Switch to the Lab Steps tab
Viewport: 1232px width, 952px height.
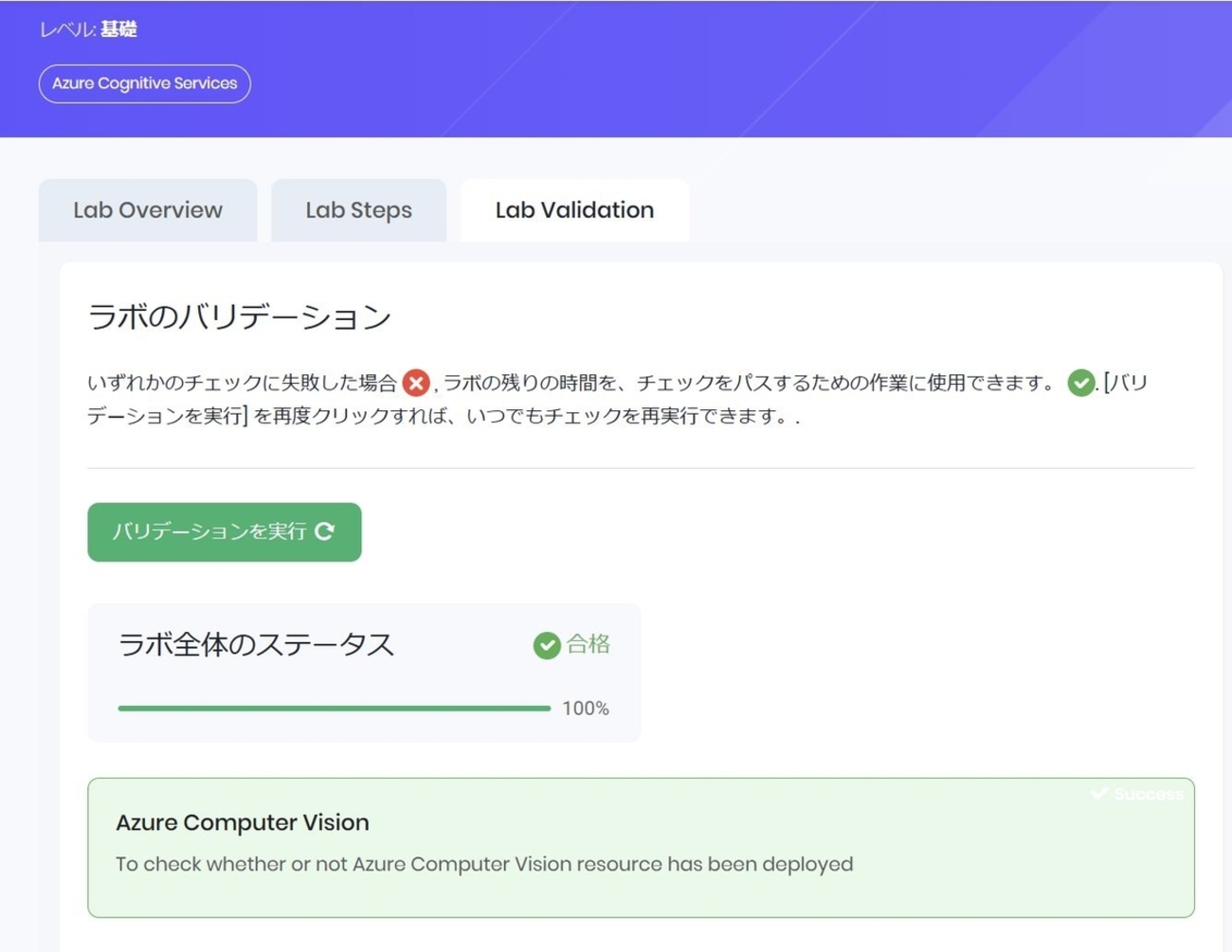tap(358, 210)
